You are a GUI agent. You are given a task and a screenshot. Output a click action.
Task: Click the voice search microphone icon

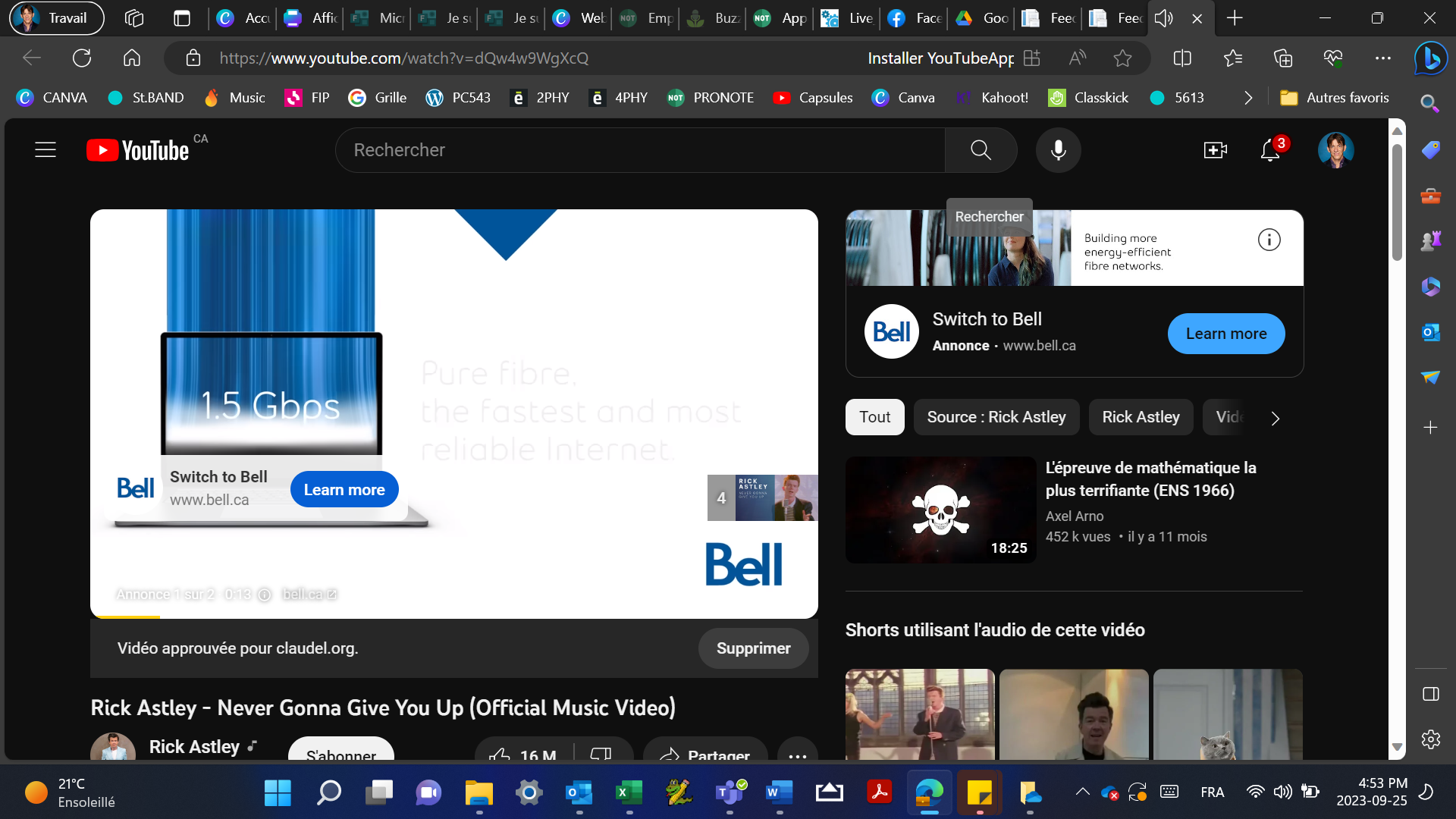[1058, 150]
